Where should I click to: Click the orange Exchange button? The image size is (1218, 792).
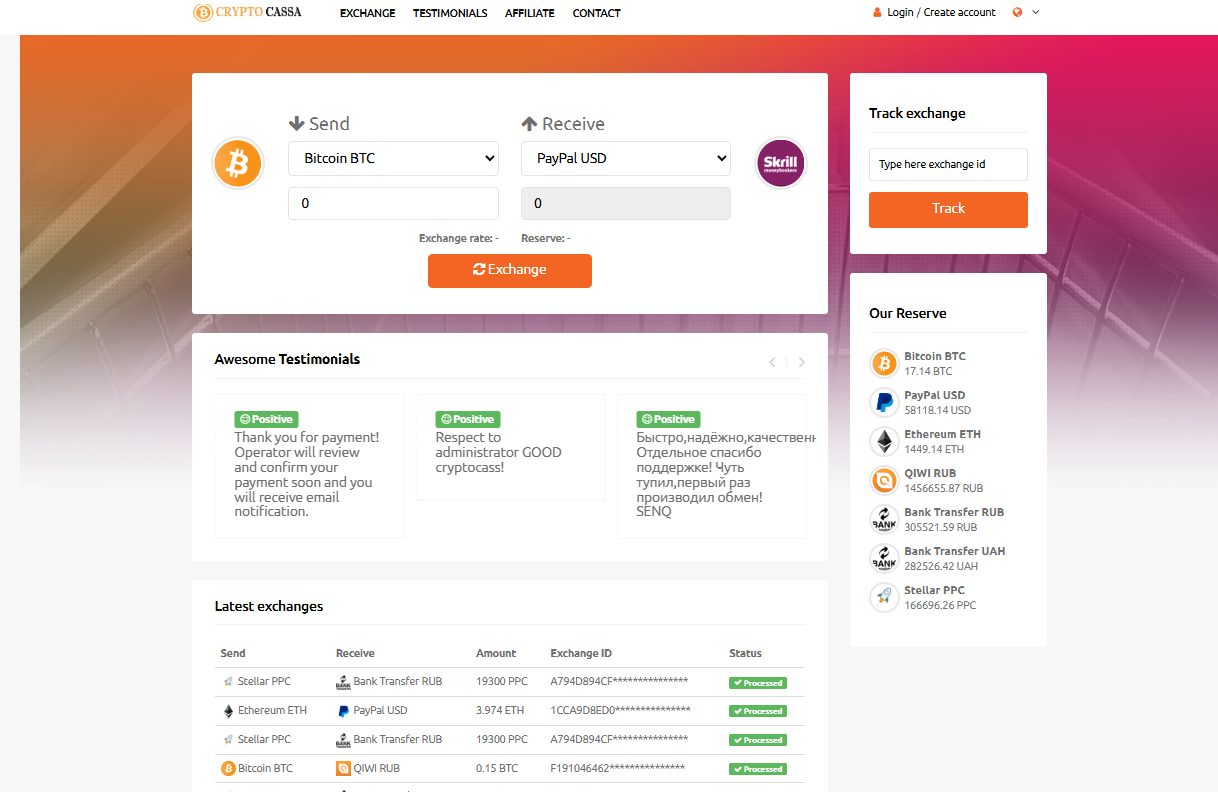click(510, 270)
